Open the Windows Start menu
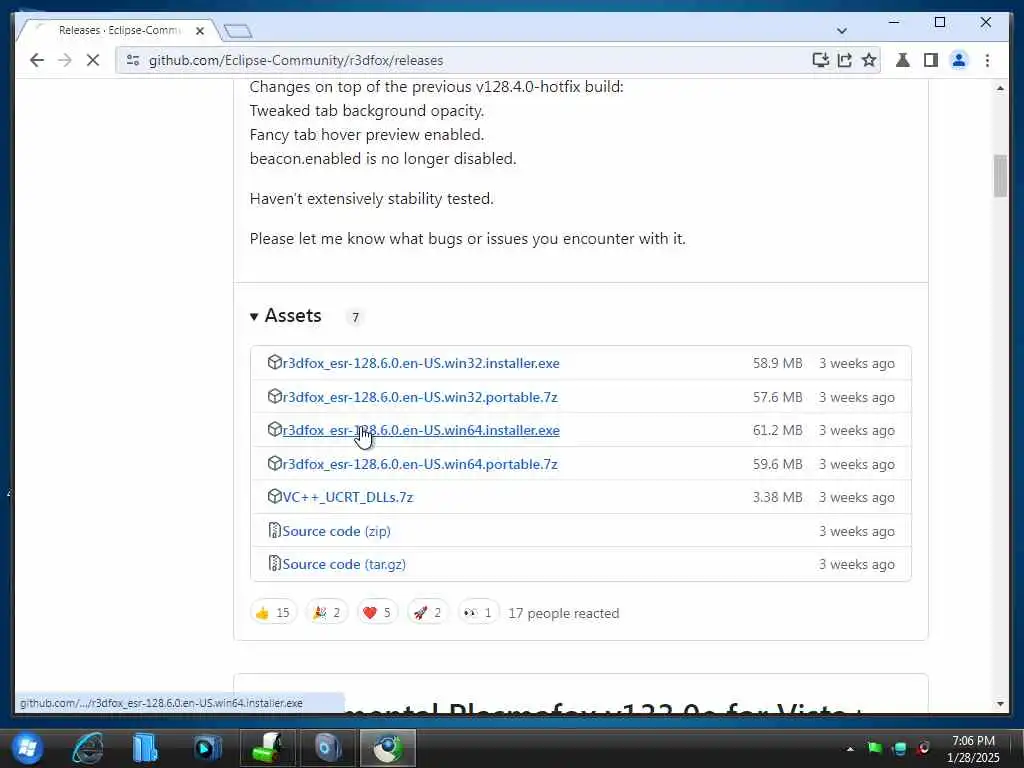Image resolution: width=1024 pixels, height=768 pixels. point(26,748)
